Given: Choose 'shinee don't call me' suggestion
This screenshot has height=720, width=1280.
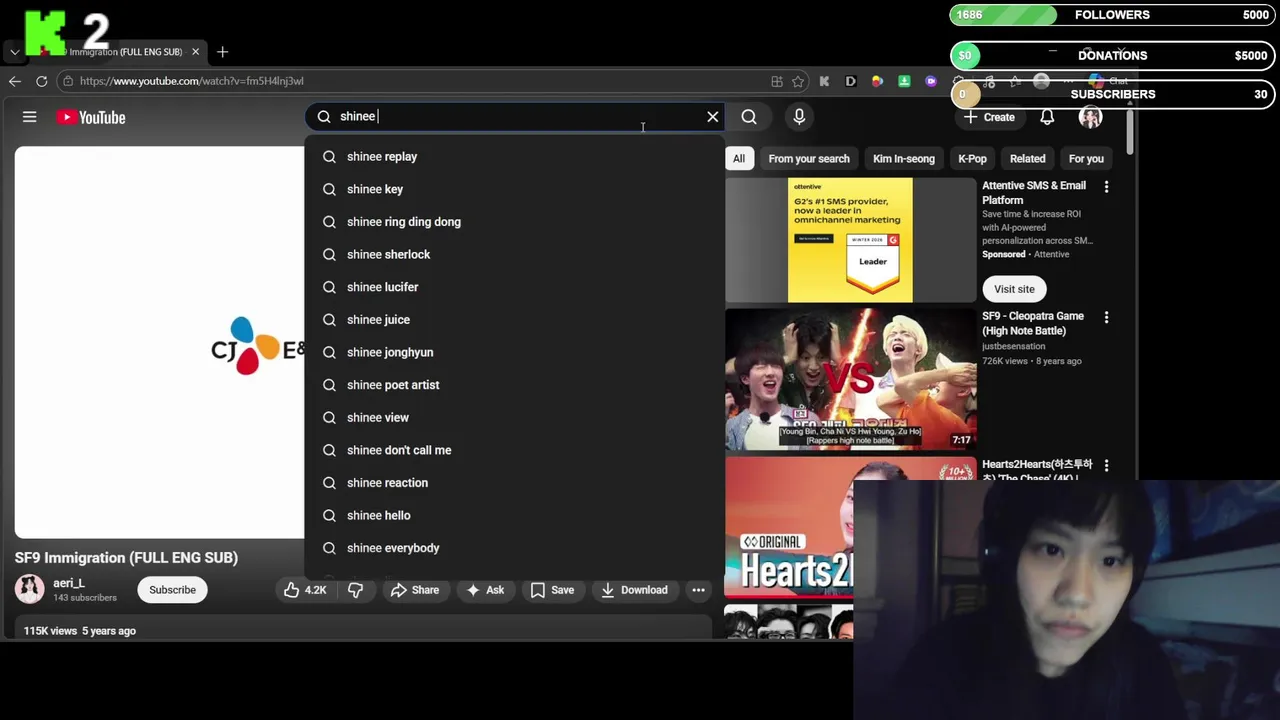Looking at the screenshot, I should tap(514, 450).
